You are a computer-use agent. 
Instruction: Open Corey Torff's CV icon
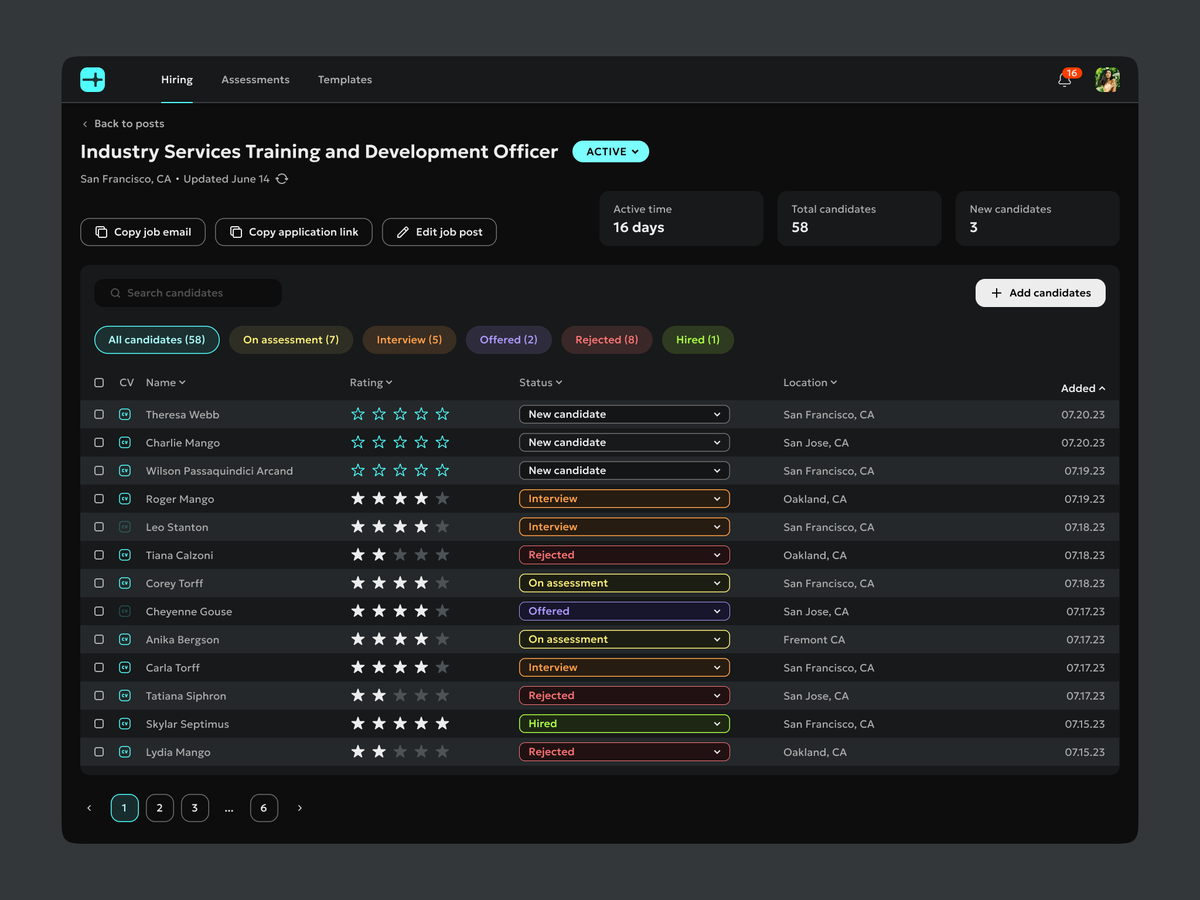(x=125, y=583)
